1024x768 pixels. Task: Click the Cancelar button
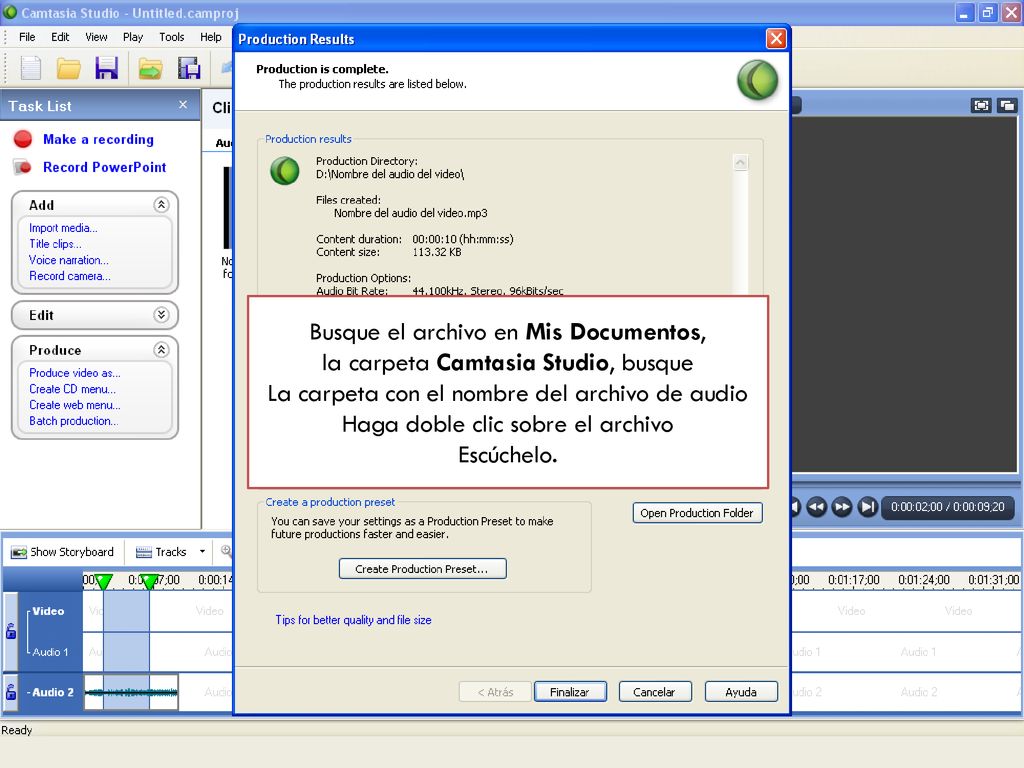coord(654,692)
